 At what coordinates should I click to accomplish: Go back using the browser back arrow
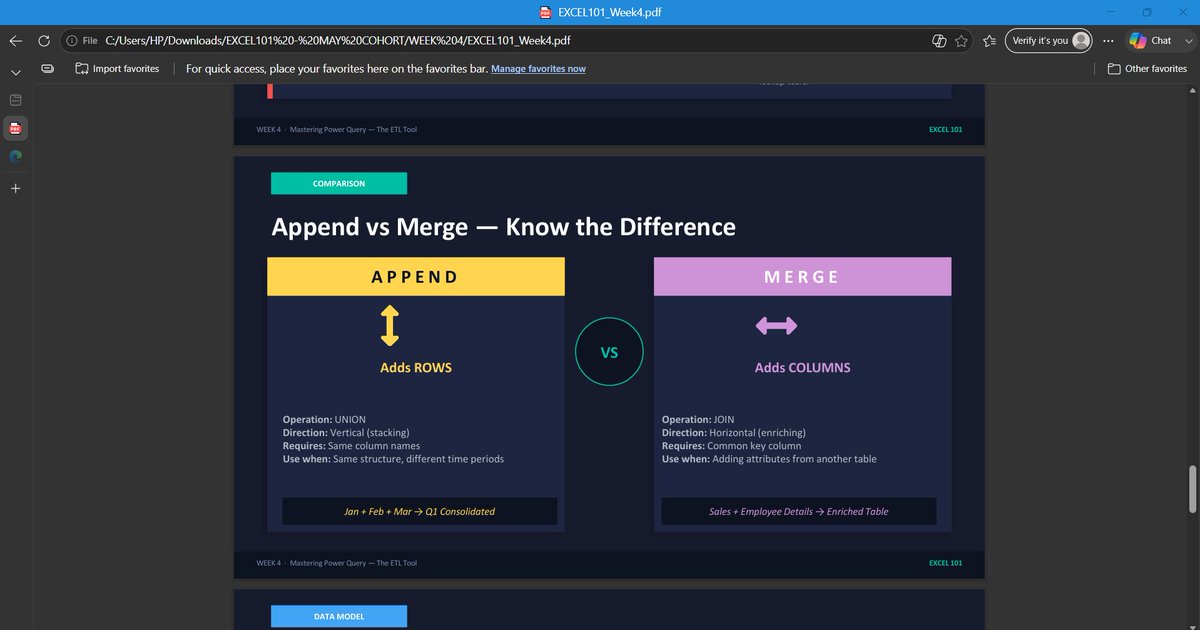pos(16,41)
